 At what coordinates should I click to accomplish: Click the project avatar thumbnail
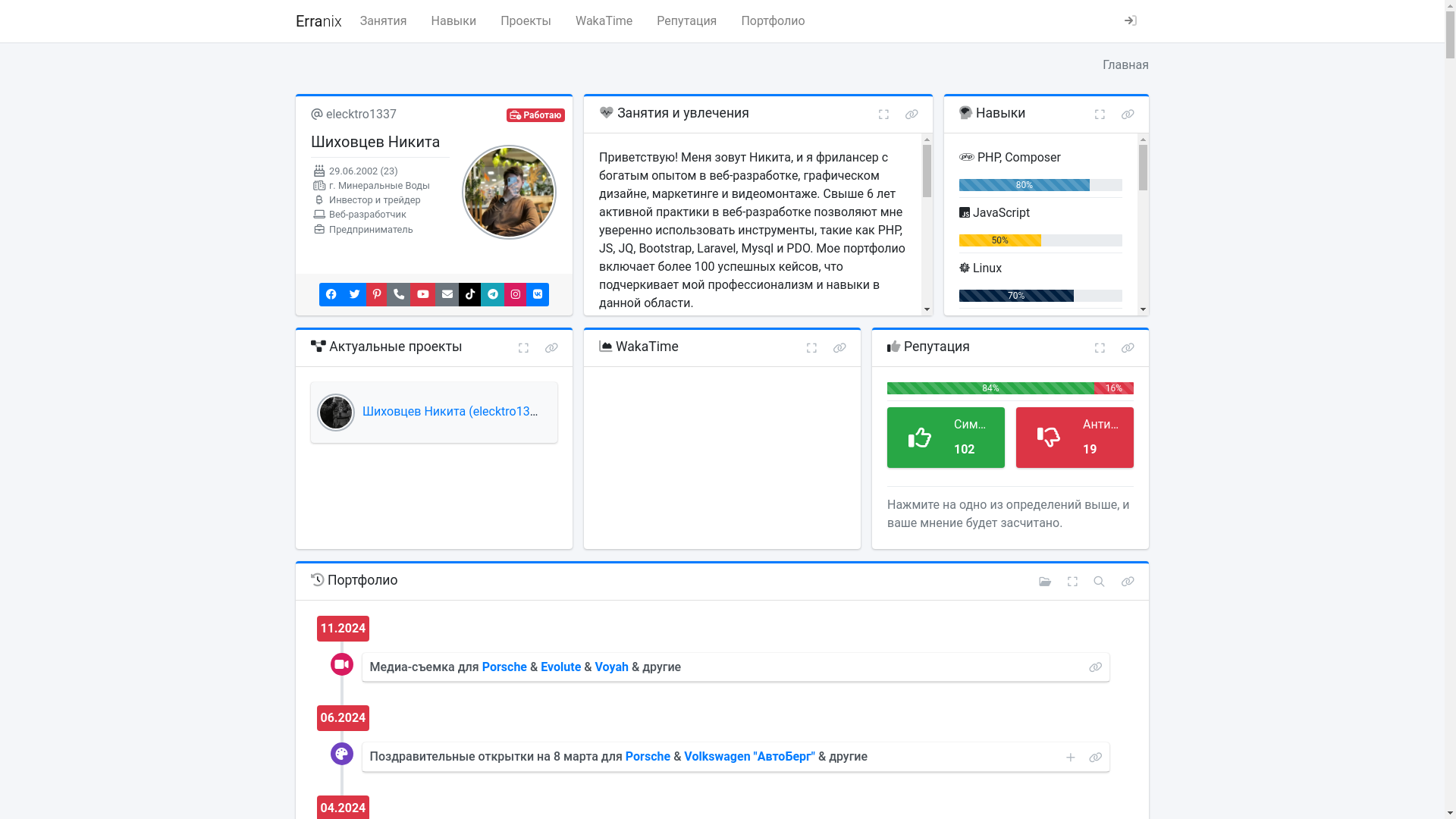click(336, 413)
